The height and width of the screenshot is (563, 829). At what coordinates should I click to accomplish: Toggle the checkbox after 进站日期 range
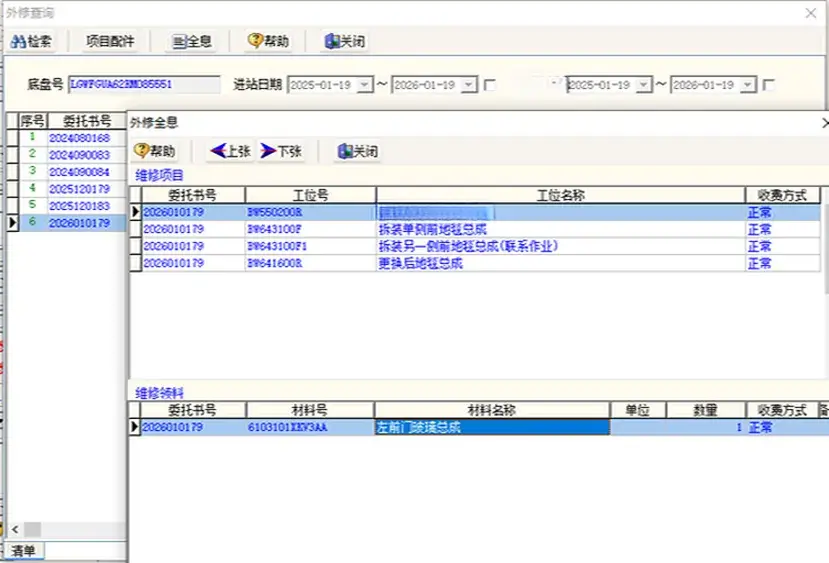point(490,86)
